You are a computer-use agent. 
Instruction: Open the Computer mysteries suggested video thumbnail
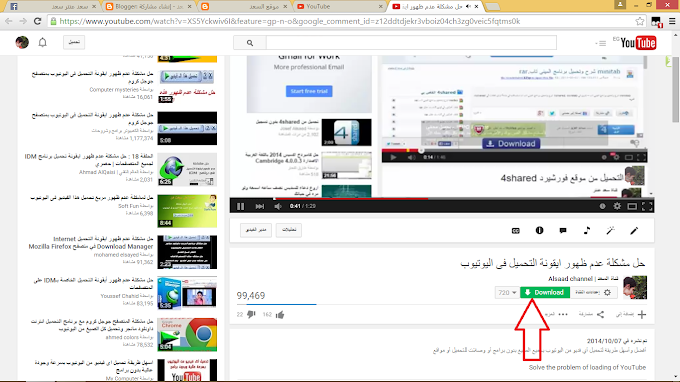pos(187,86)
